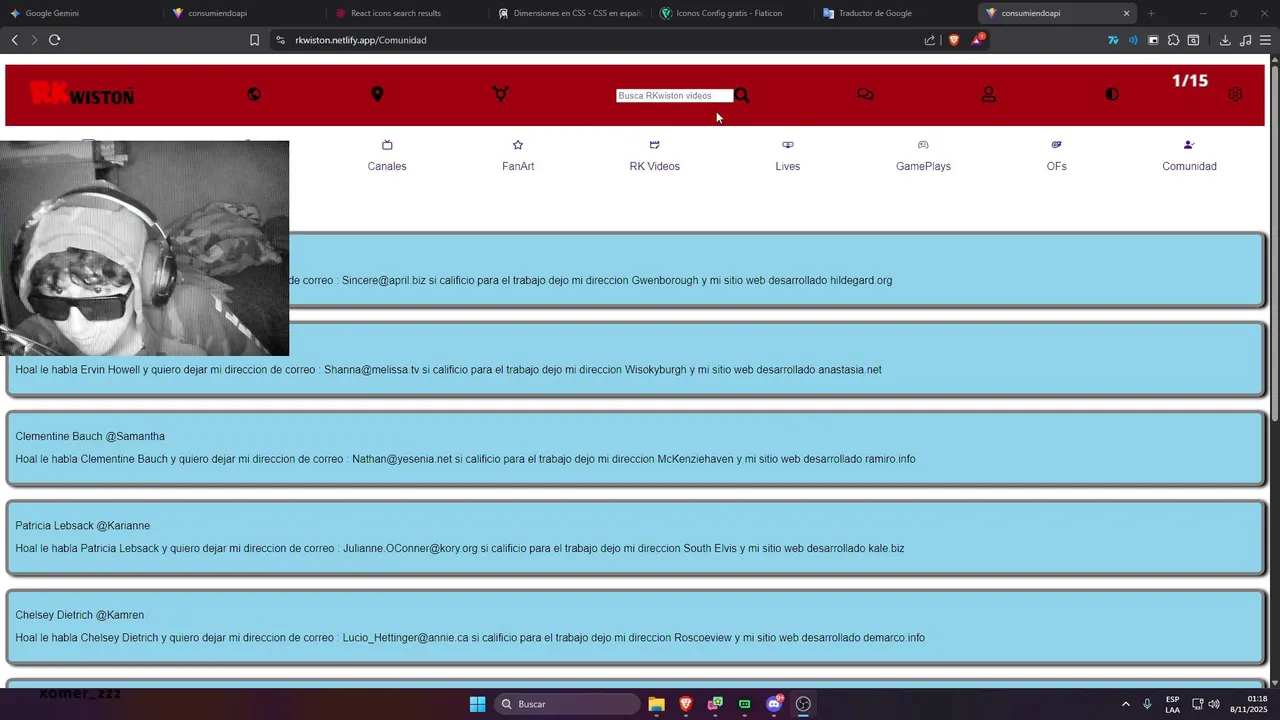Switch to the Google Gemini browser tab
This screenshot has height=720, width=1280.
80,13
